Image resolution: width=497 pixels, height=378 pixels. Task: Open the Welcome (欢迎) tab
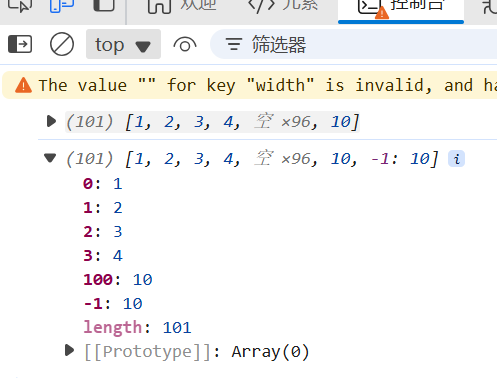pyautogui.click(x=183, y=6)
